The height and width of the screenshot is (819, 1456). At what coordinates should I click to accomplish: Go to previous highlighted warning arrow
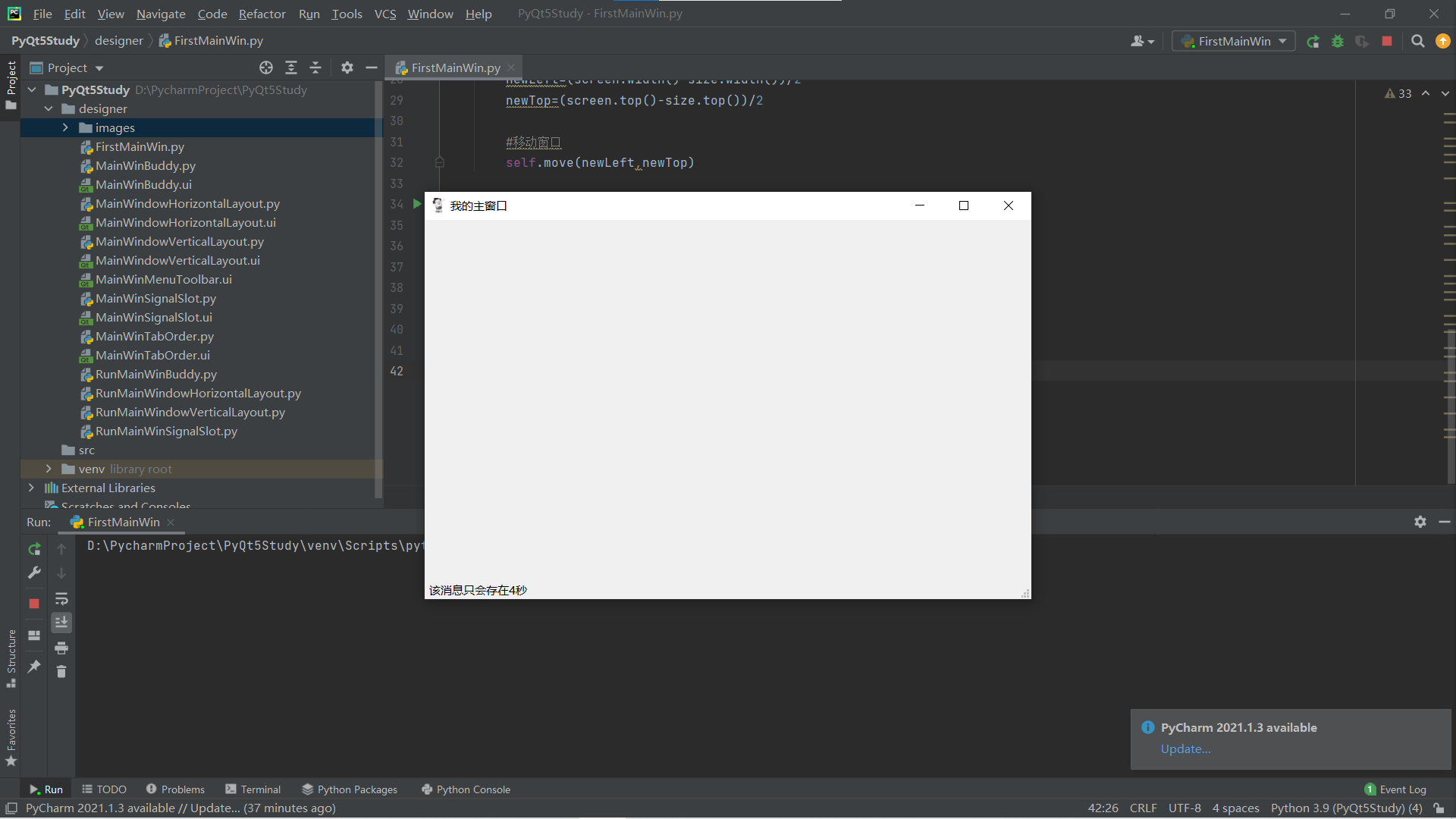(x=1426, y=93)
